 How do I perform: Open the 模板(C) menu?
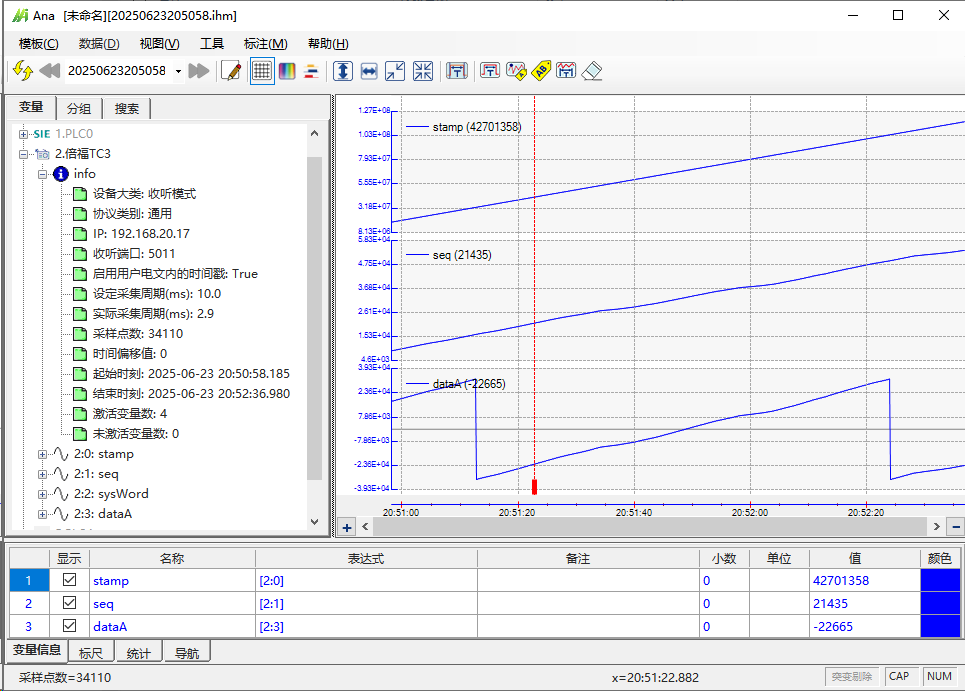39,44
